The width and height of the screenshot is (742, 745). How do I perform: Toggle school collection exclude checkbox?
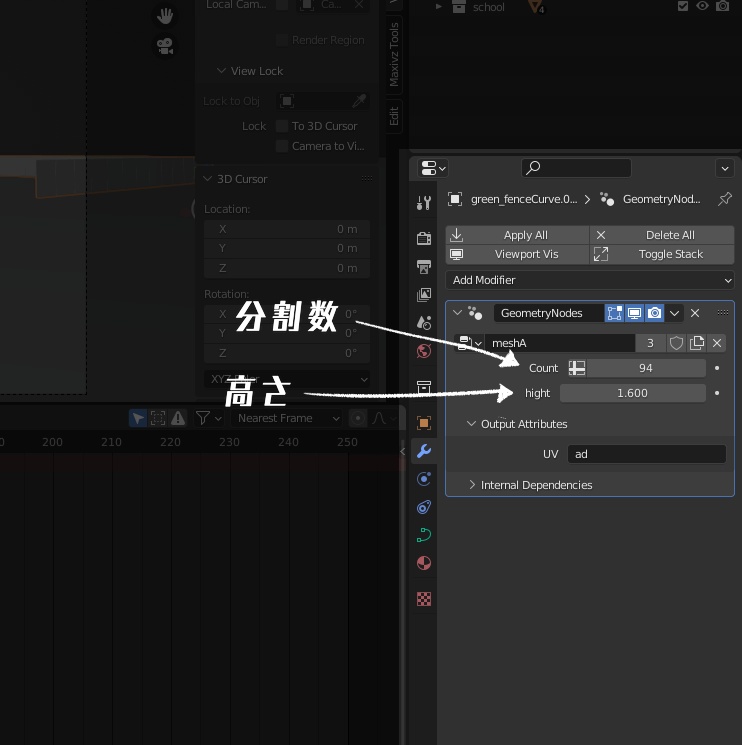click(x=683, y=6)
